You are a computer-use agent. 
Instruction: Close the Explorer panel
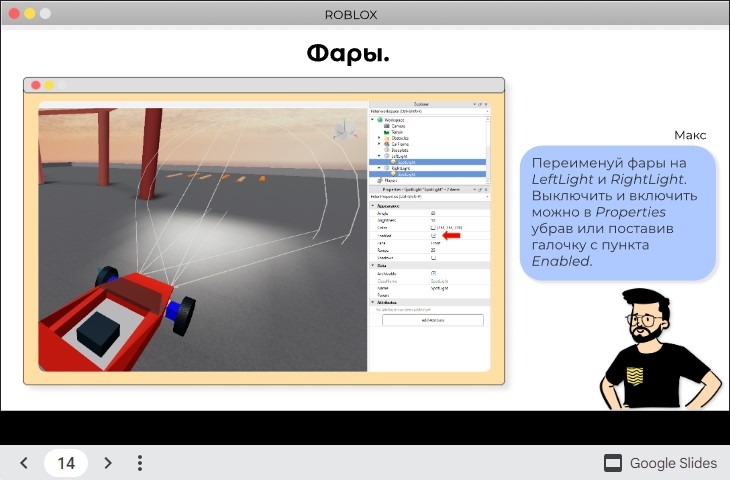pos(486,104)
